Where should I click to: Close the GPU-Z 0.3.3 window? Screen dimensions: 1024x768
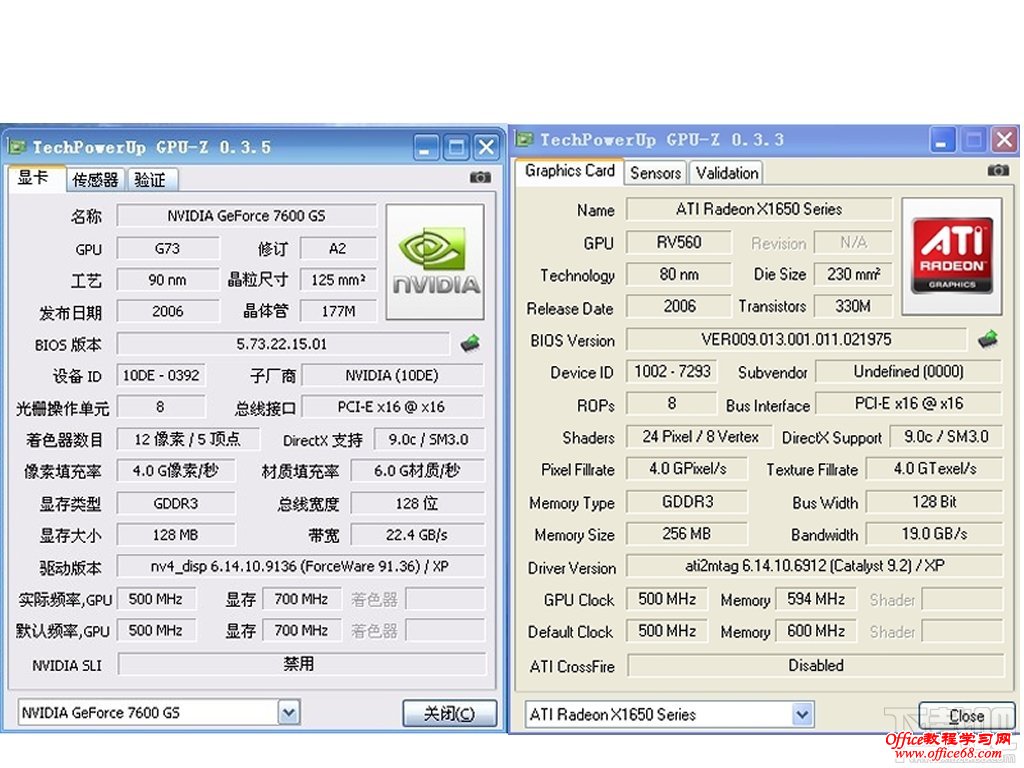pyautogui.click(x=1004, y=139)
